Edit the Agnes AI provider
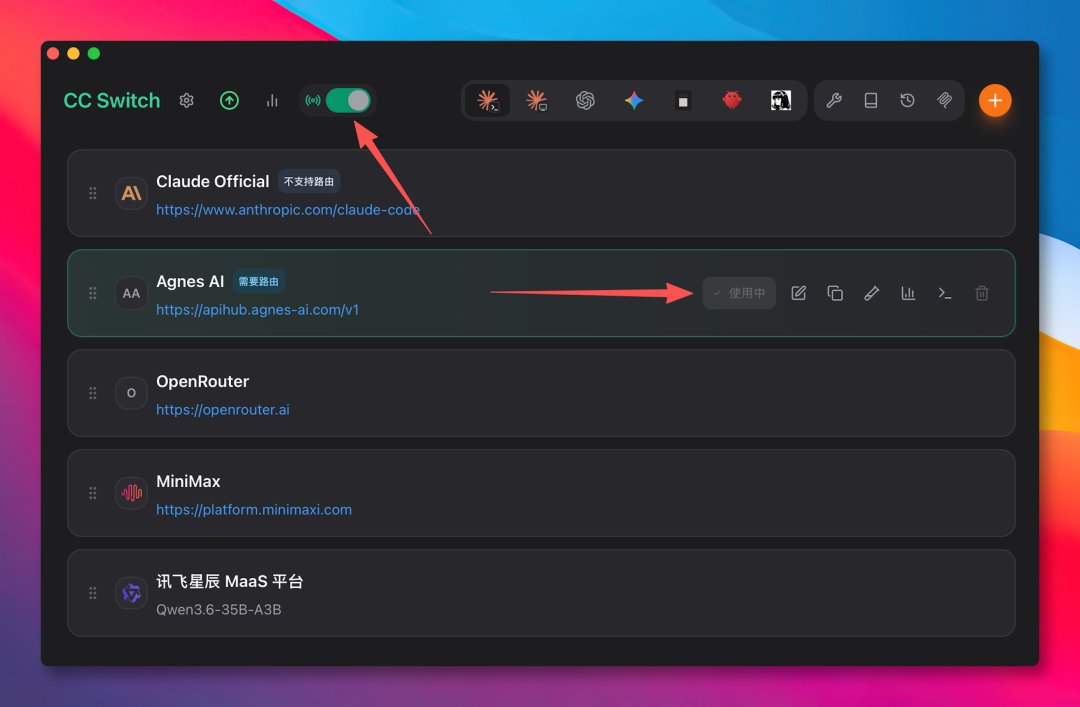 798,293
